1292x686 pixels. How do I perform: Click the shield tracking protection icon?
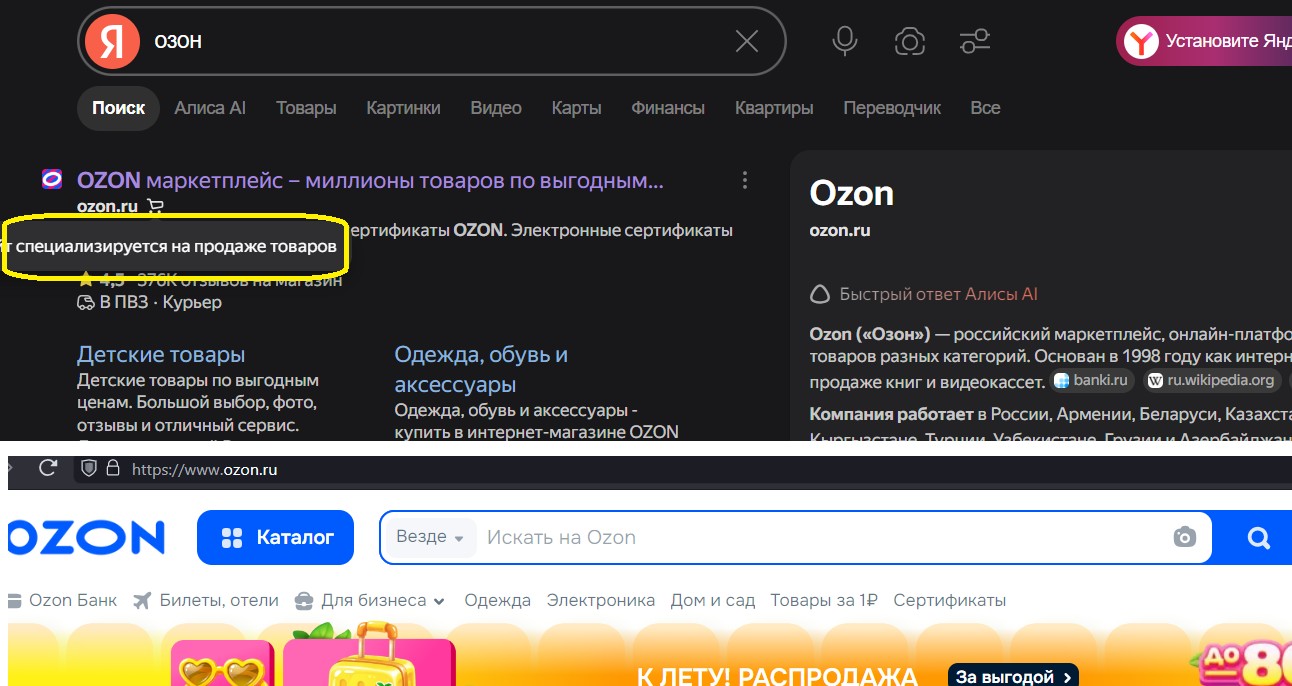(x=88, y=468)
